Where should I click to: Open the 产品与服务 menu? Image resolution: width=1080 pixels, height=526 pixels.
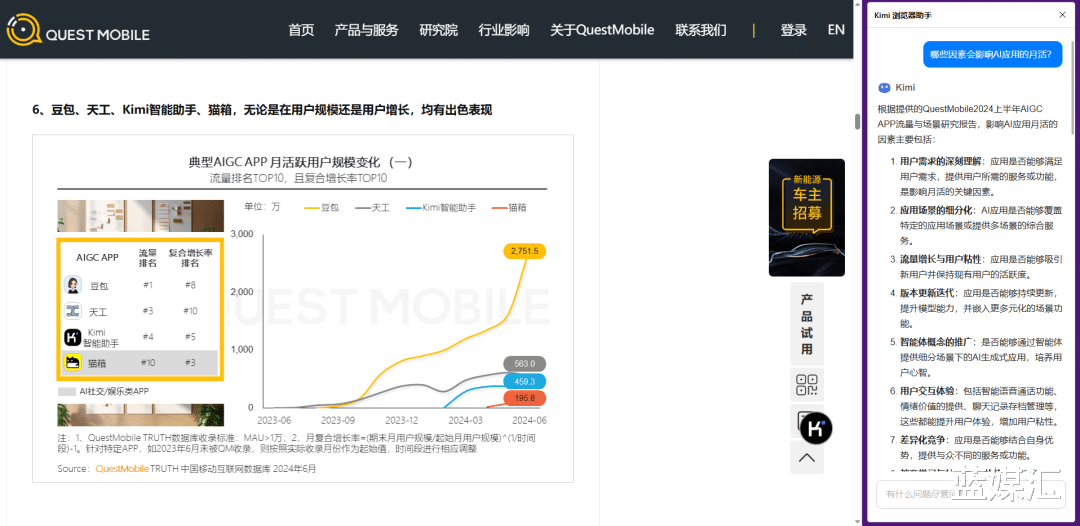pos(366,30)
